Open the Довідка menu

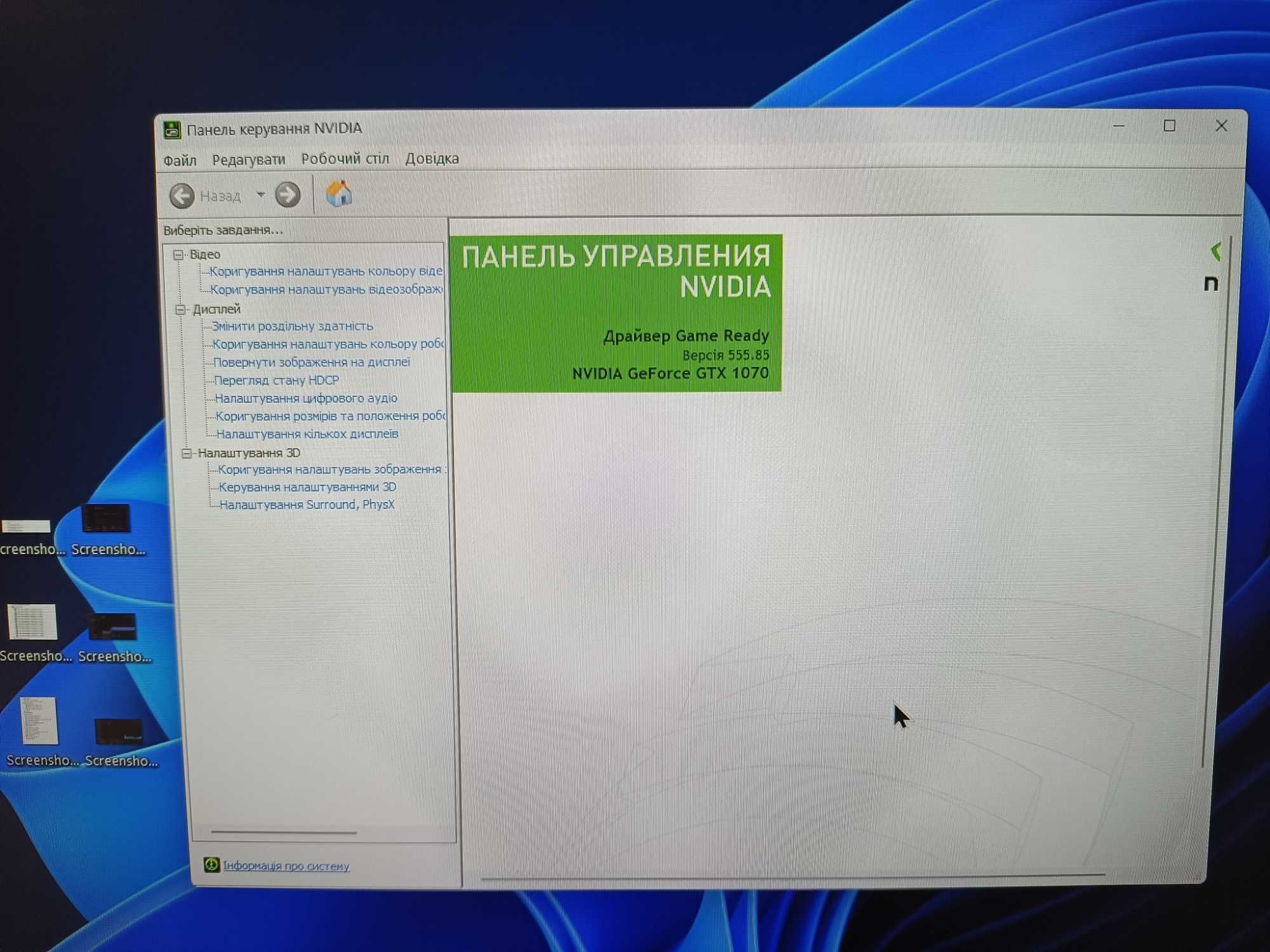(432, 159)
